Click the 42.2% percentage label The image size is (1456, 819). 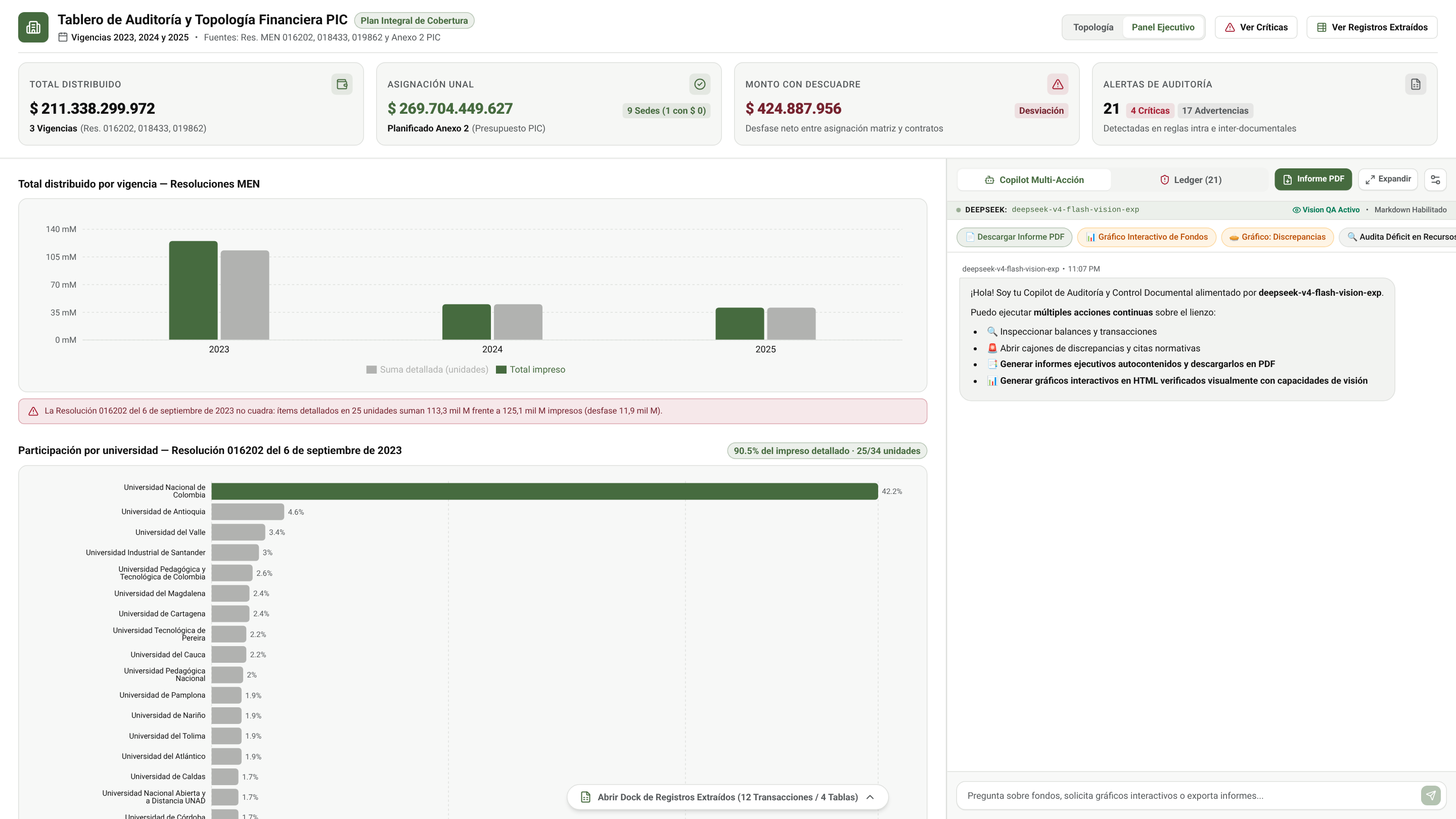pos(892,492)
